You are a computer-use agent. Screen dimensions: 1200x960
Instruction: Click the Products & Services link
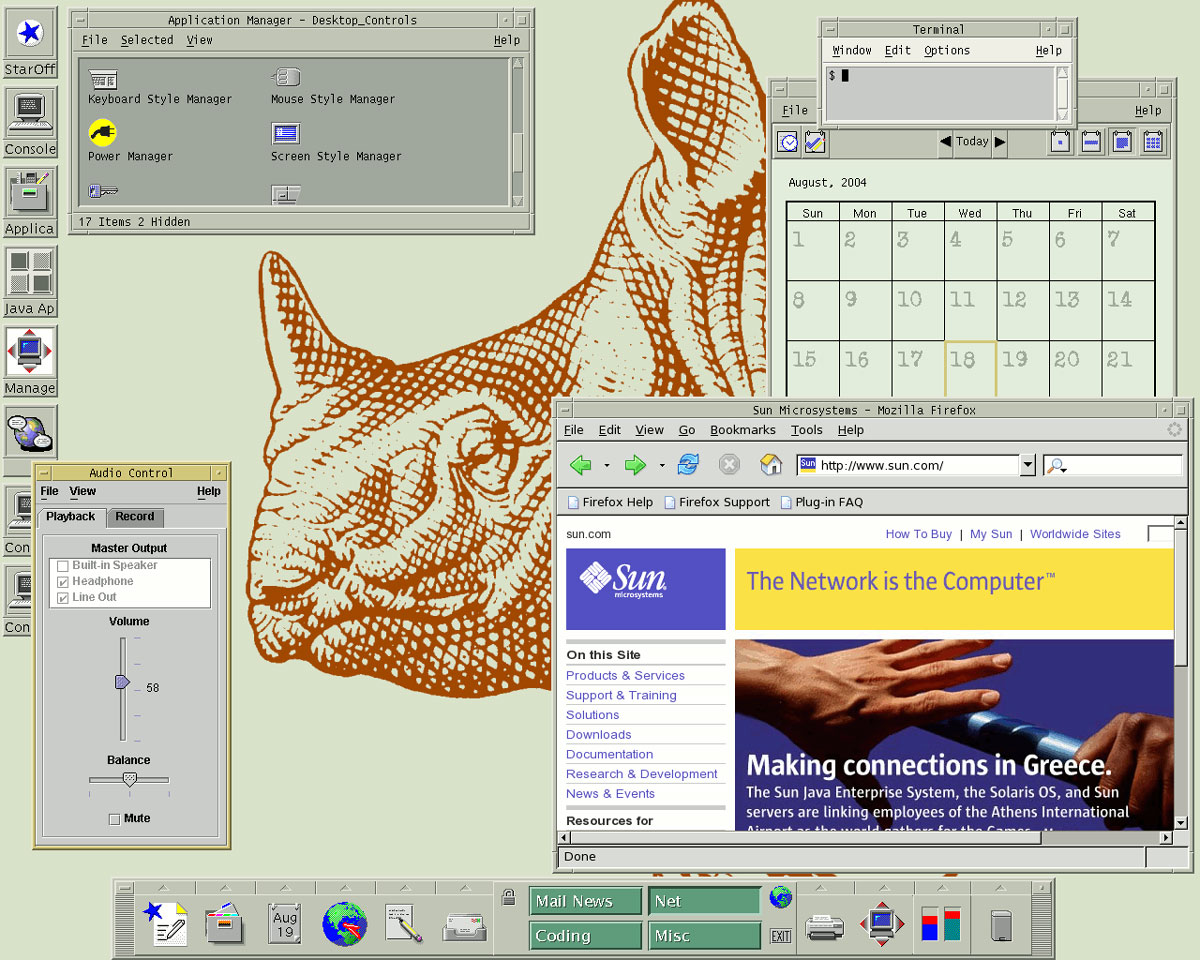click(x=625, y=676)
